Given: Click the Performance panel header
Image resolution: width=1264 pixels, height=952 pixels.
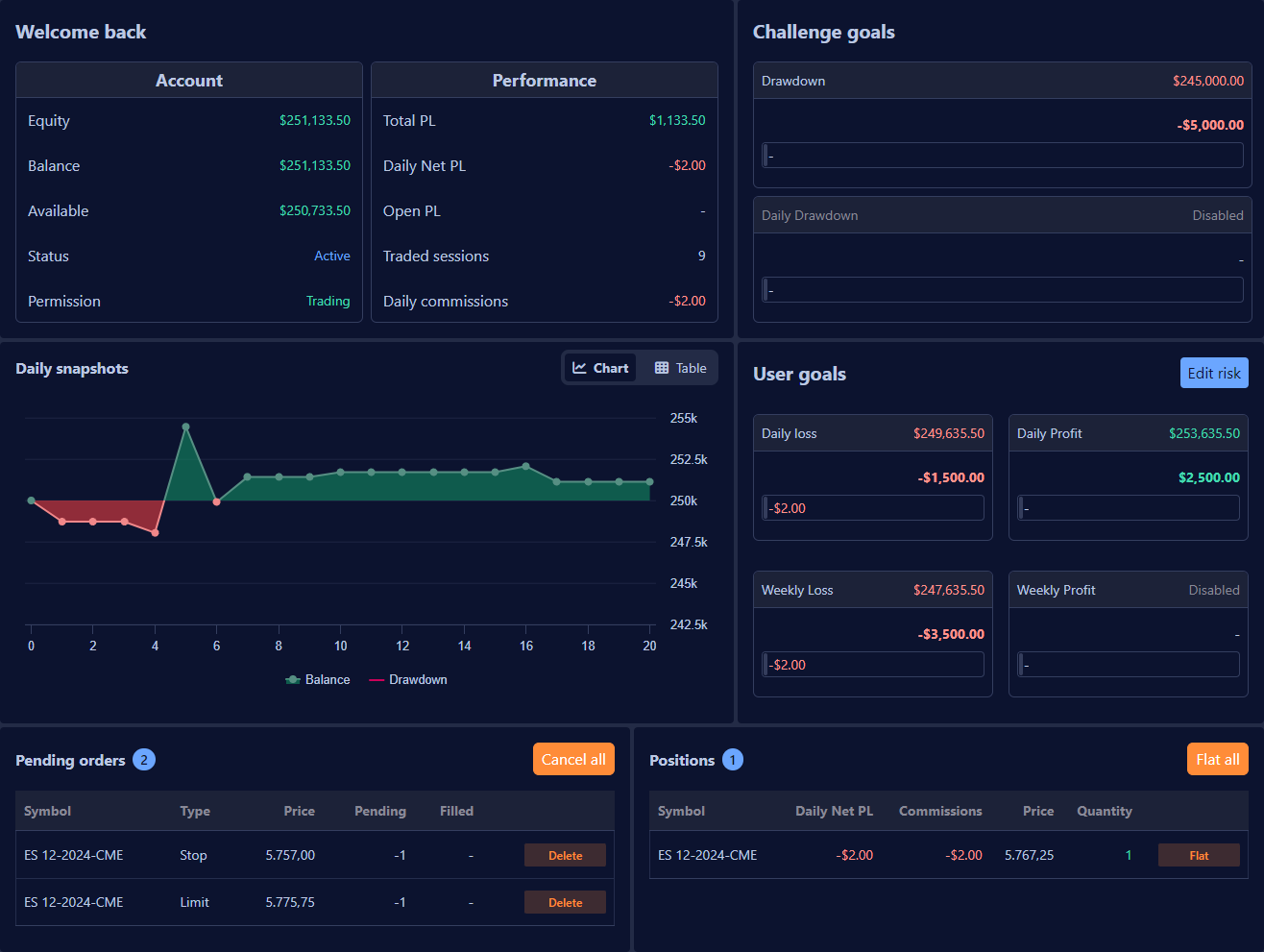Looking at the screenshot, I should pyautogui.click(x=545, y=81).
